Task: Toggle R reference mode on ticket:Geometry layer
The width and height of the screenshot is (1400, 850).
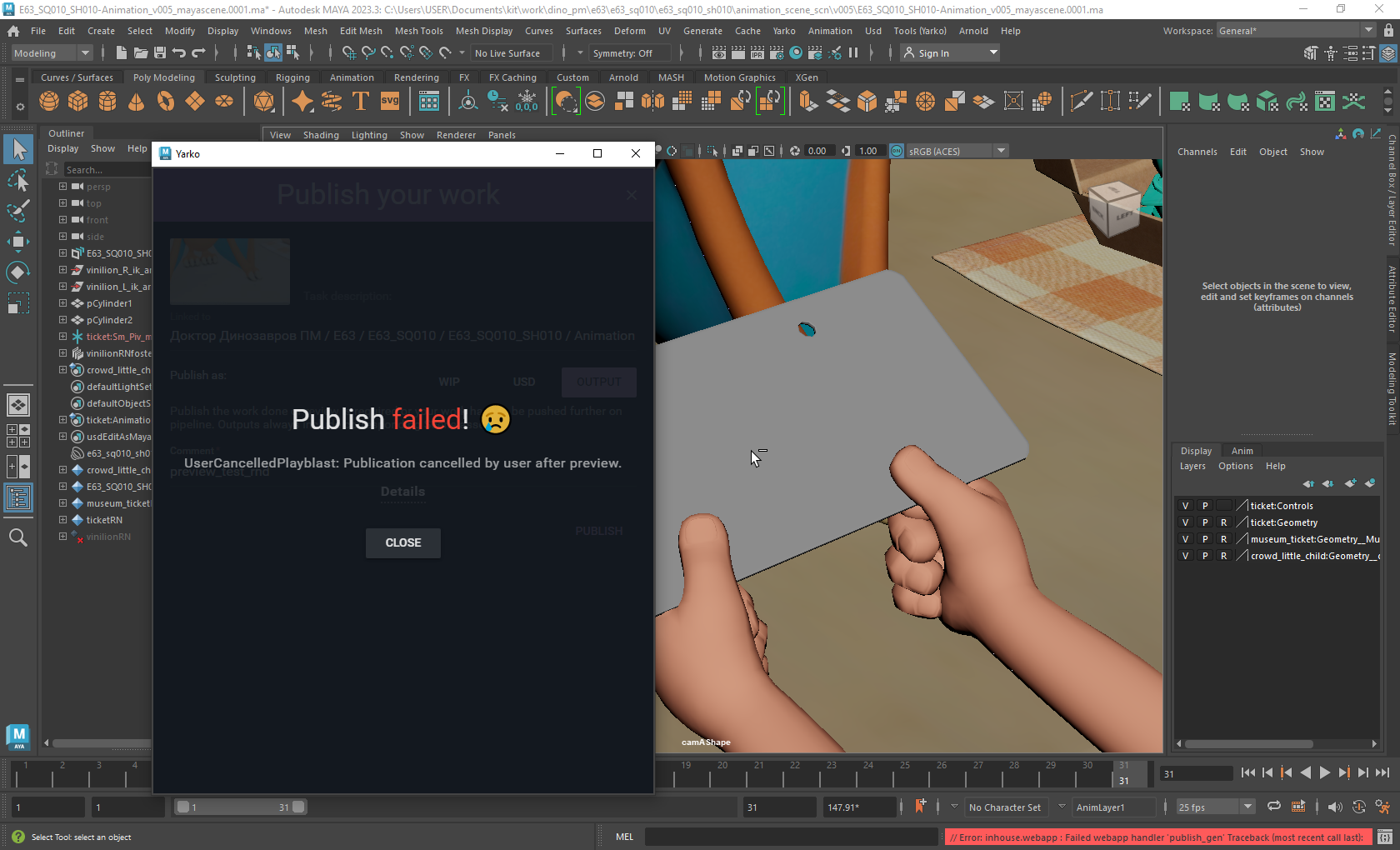Action: click(1223, 522)
